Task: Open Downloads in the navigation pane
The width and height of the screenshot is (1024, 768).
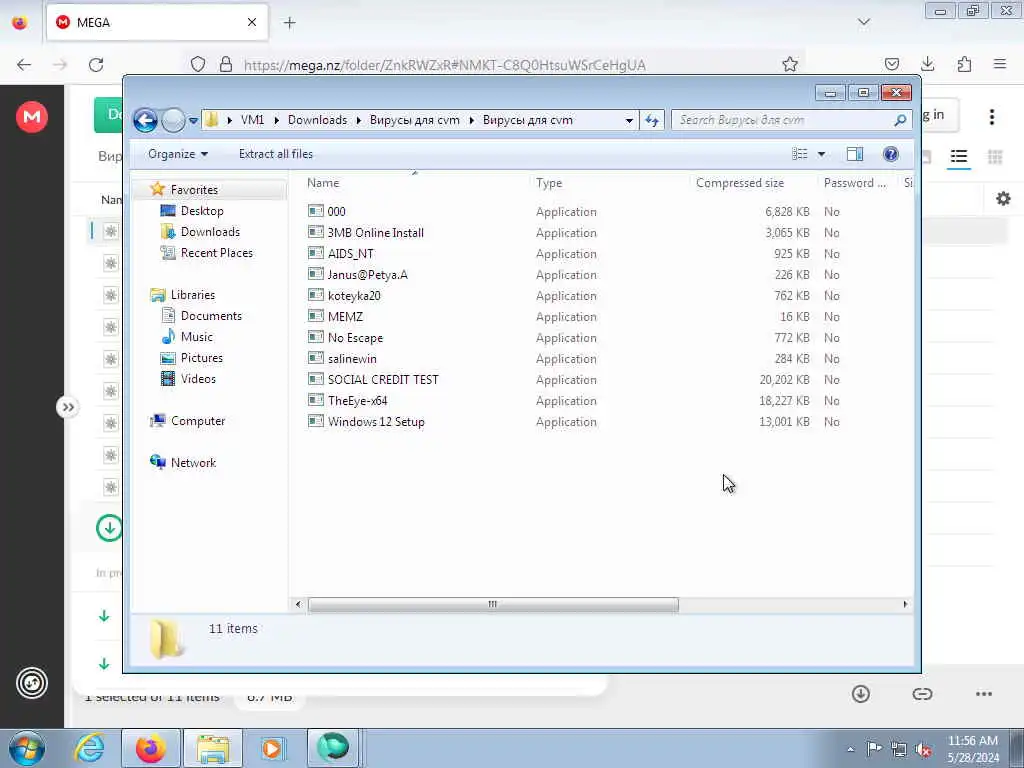Action: click(x=210, y=232)
